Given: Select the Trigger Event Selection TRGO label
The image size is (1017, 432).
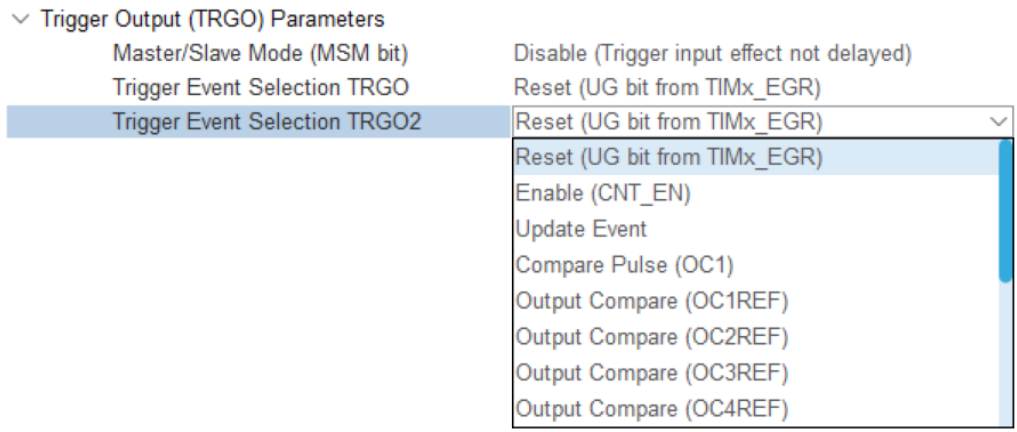Looking at the screenshot, I should [x=261, y=88].
